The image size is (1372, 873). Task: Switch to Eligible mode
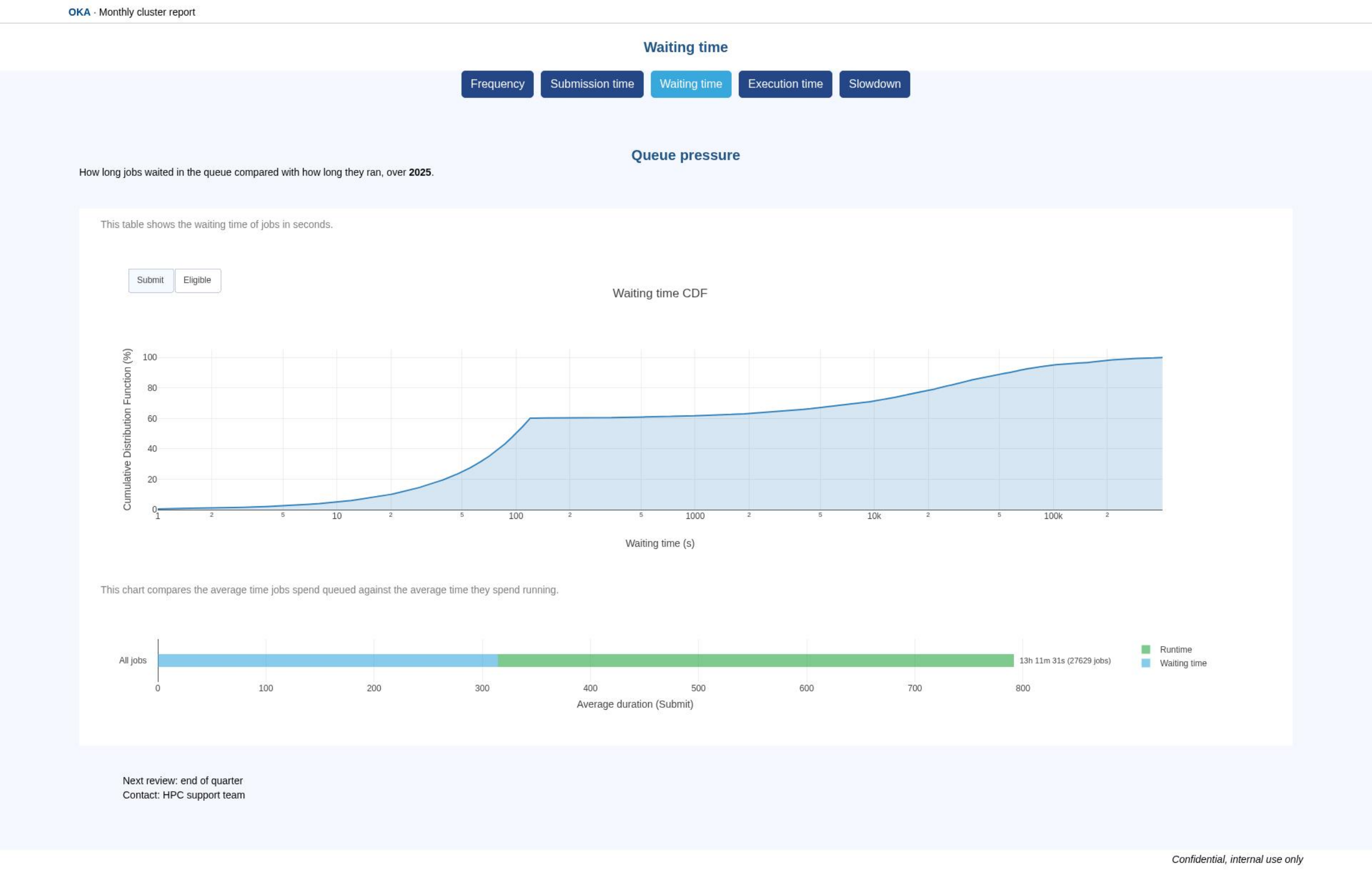point(198,281)
